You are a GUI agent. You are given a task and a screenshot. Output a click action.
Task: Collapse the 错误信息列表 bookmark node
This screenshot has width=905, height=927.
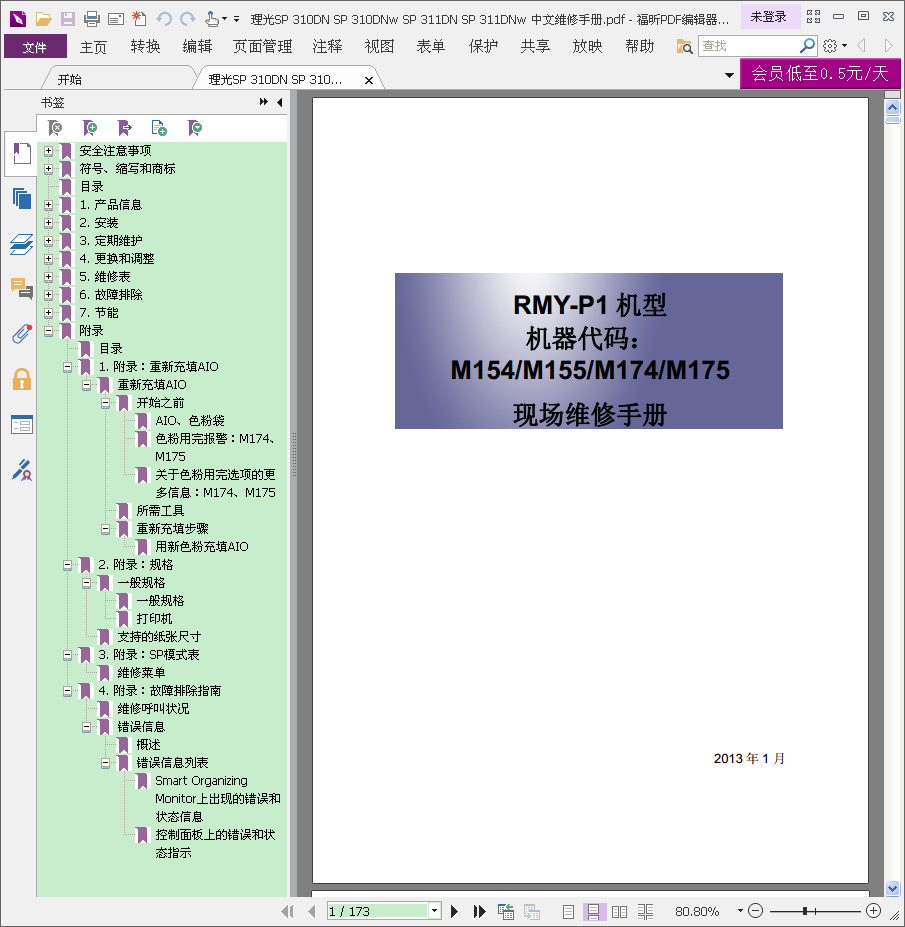[105, 763]
